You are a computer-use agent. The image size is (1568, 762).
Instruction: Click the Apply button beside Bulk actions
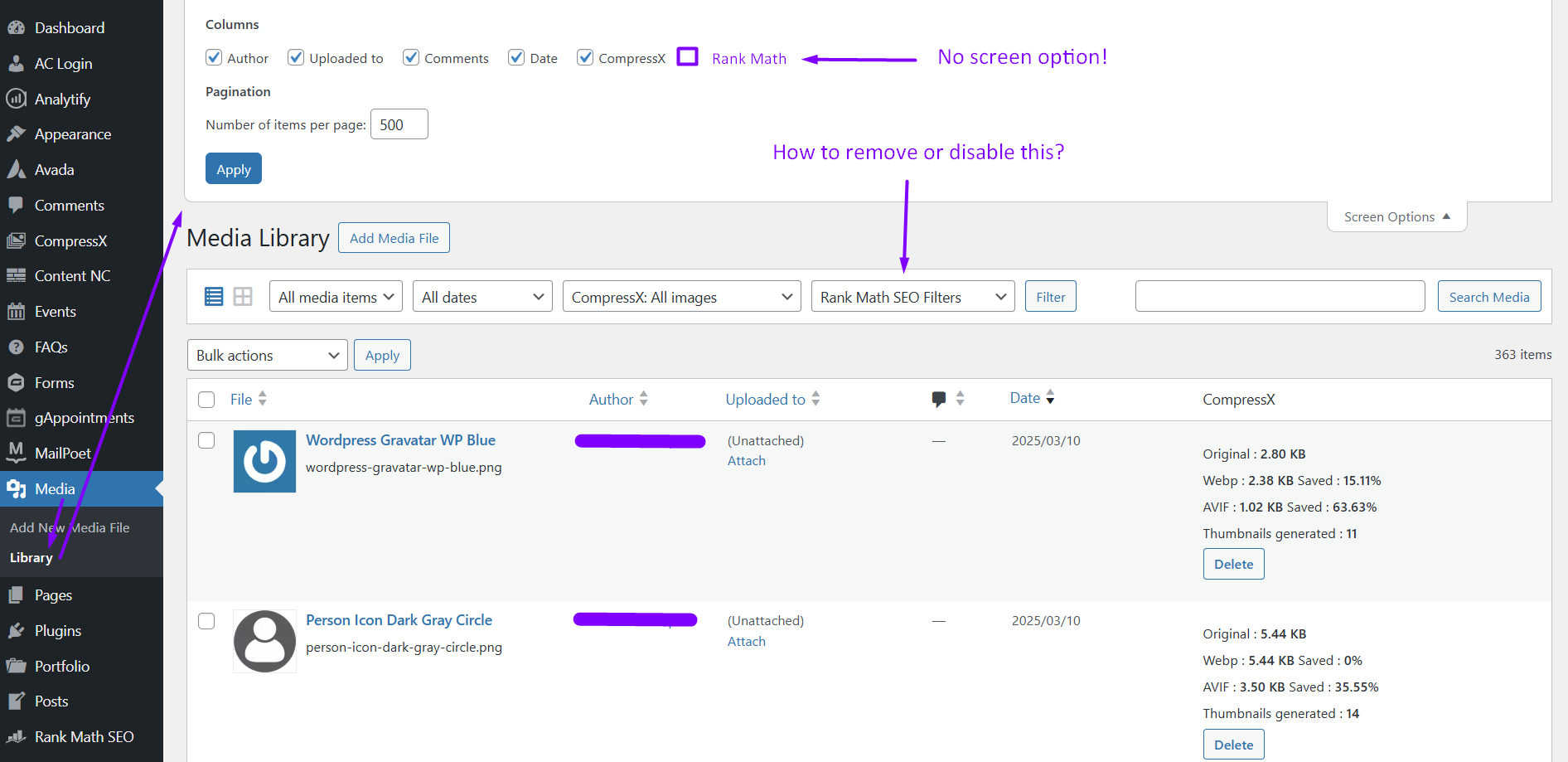[382, 355]
